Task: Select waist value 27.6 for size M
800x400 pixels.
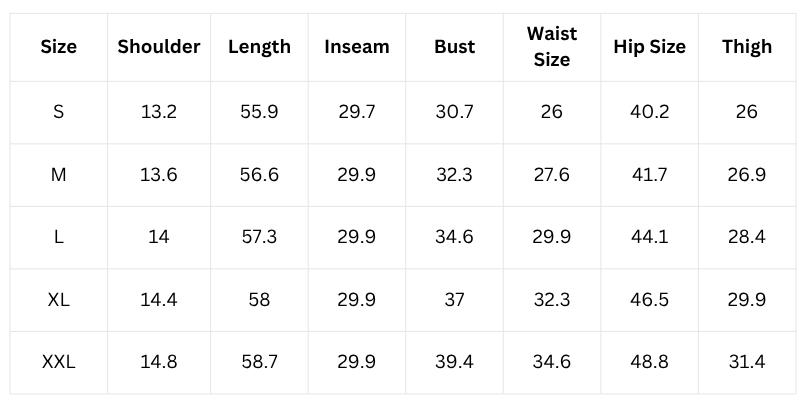Action: click(551, 175)
